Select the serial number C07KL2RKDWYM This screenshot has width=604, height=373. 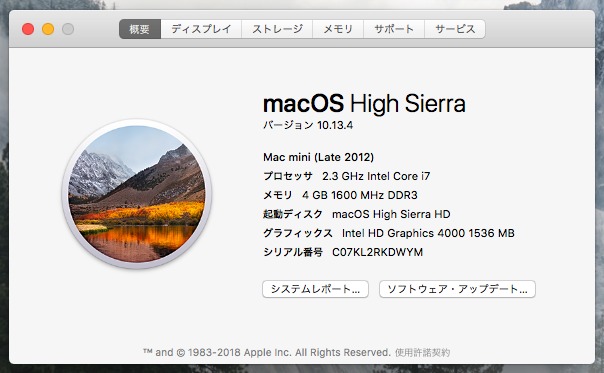(x=378, y=252)
